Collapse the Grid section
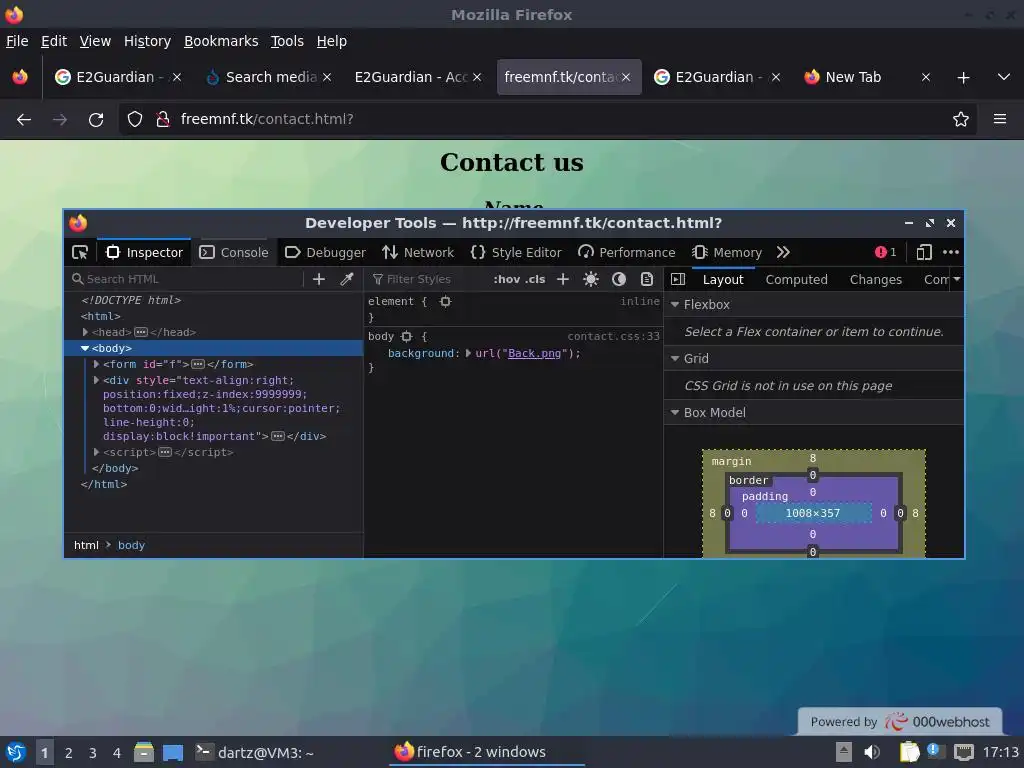This screenshot has width=1024, height=768. click(x=675, y=359)
